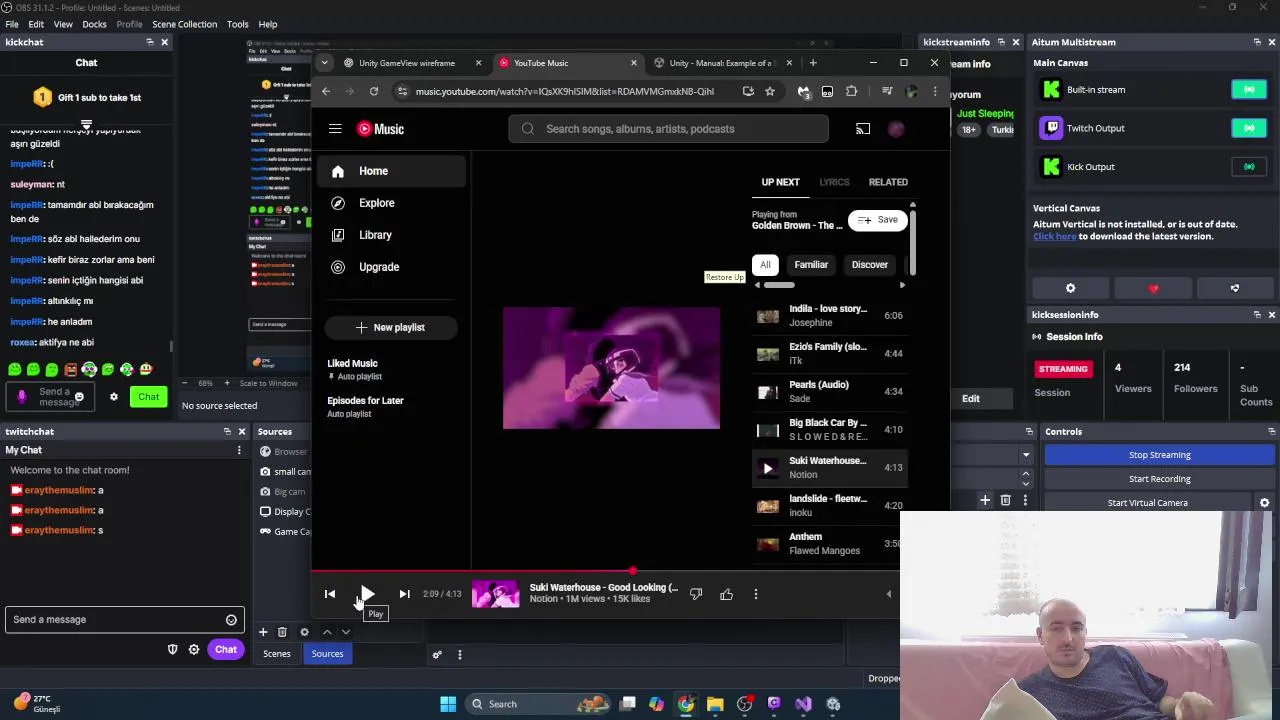Toggle the Built-in stream output
This screenshot has width=1280, height=720.
tap(1249, 90)
